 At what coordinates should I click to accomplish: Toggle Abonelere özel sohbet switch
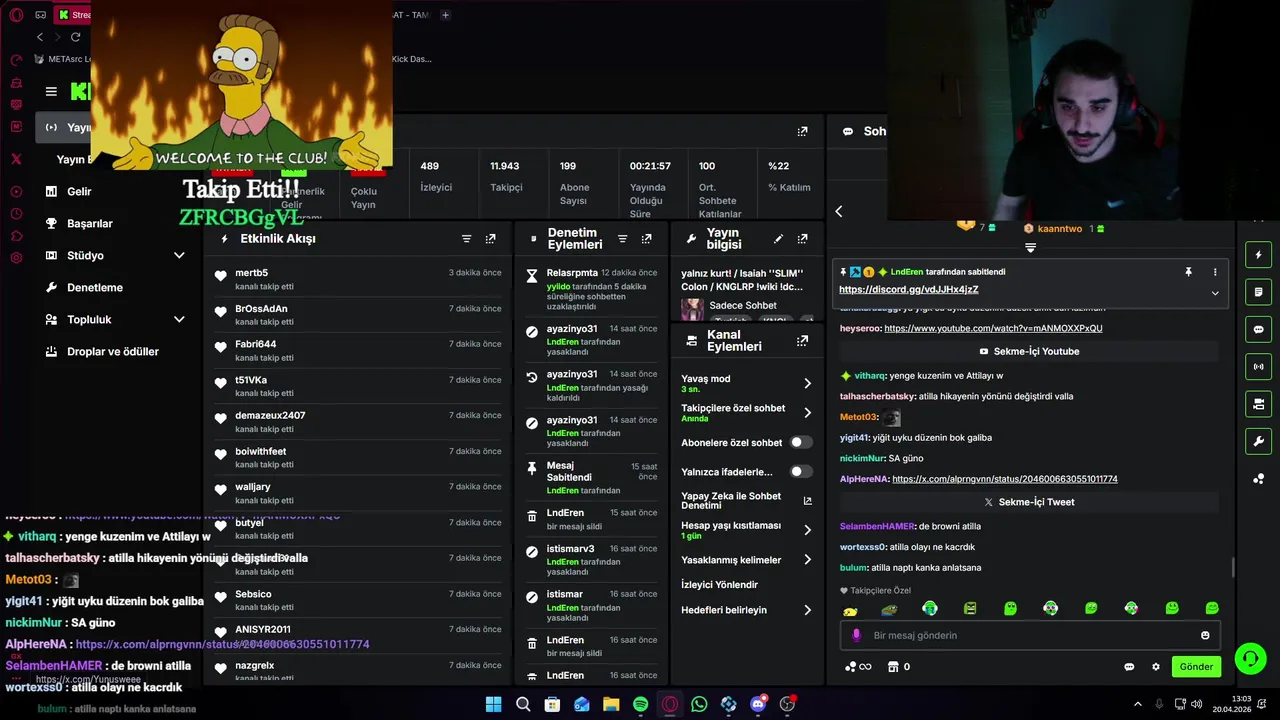tap(801, 442)
